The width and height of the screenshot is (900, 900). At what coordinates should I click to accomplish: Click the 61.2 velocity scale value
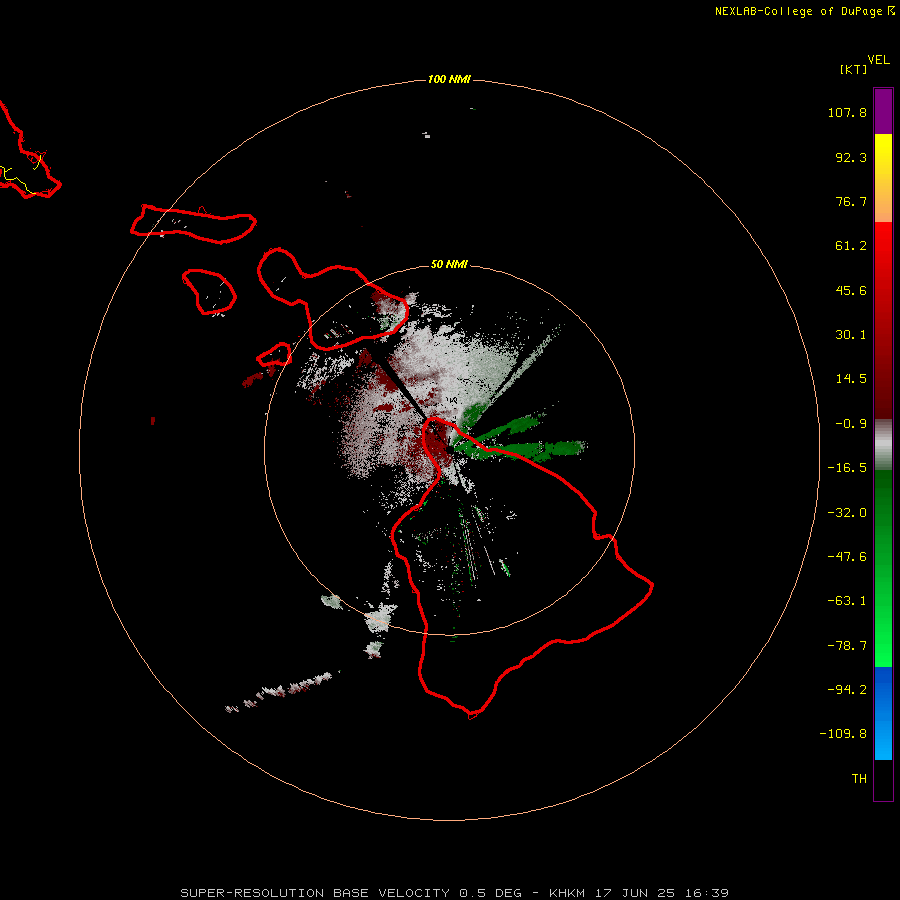pos(851,246)
